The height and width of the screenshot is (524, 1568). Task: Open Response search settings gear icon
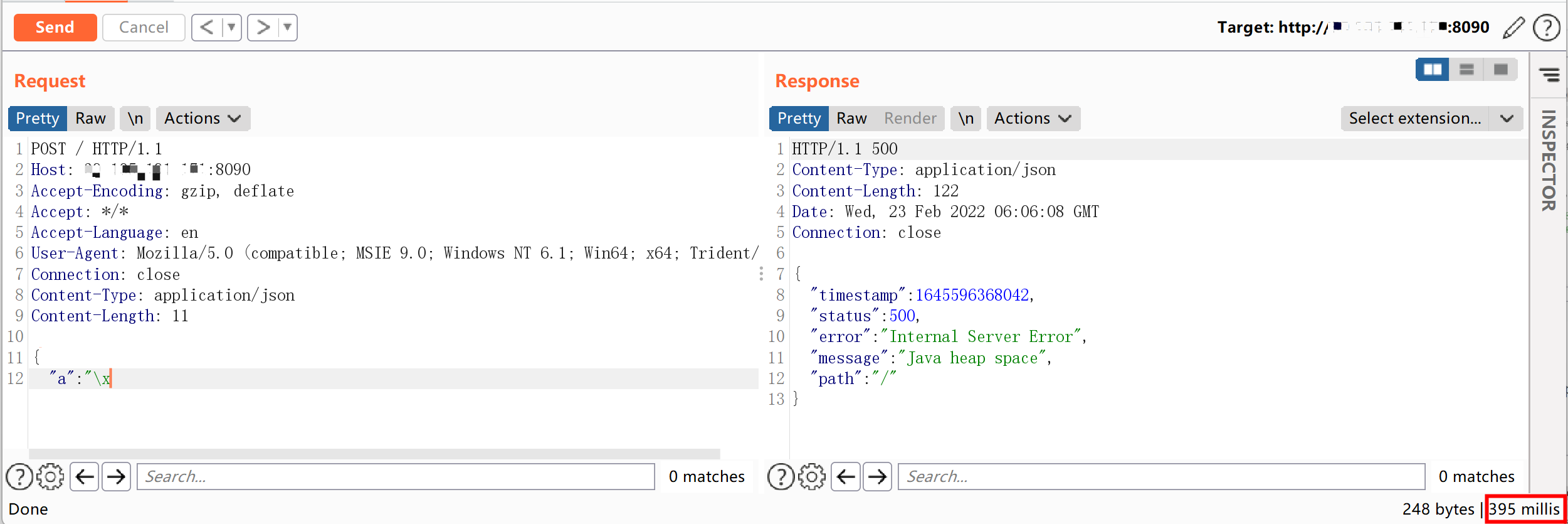pyautogui.click(x=812, y=477)
